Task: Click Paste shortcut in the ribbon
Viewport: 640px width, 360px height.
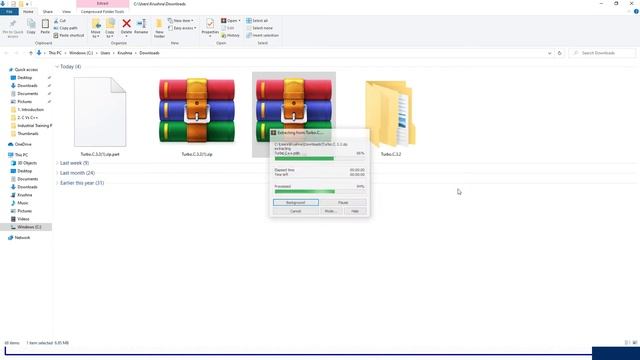Action: pyautogui.click(x=69, y=36)
